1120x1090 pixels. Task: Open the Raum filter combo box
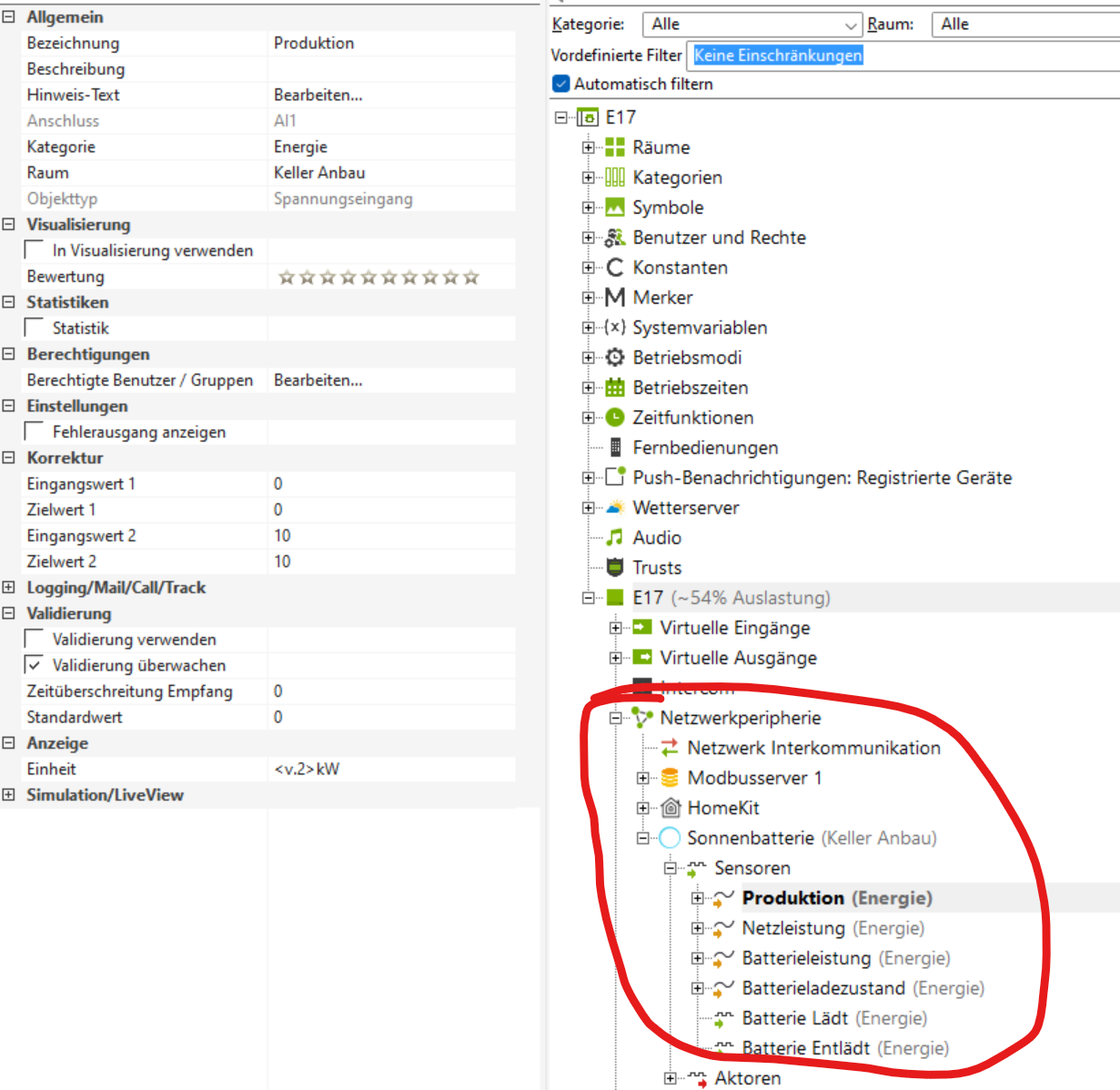[x=1025, y=25]
